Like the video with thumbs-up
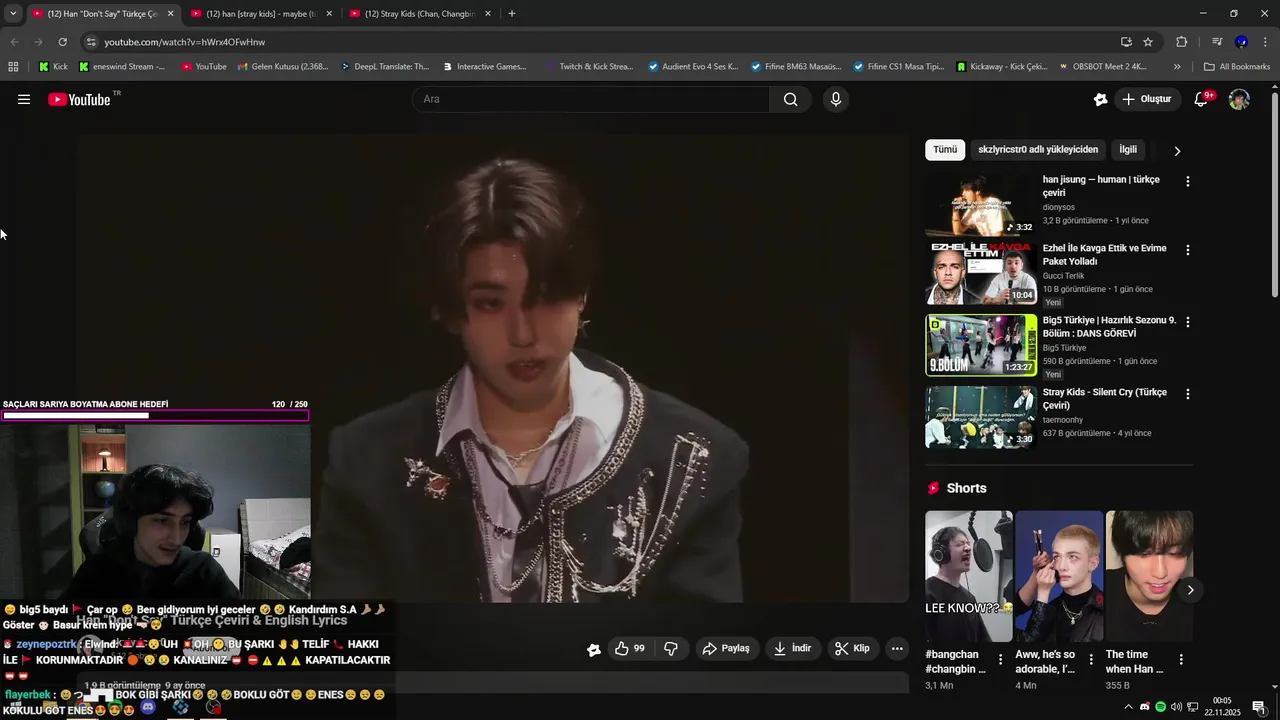 tap(630, 648)
